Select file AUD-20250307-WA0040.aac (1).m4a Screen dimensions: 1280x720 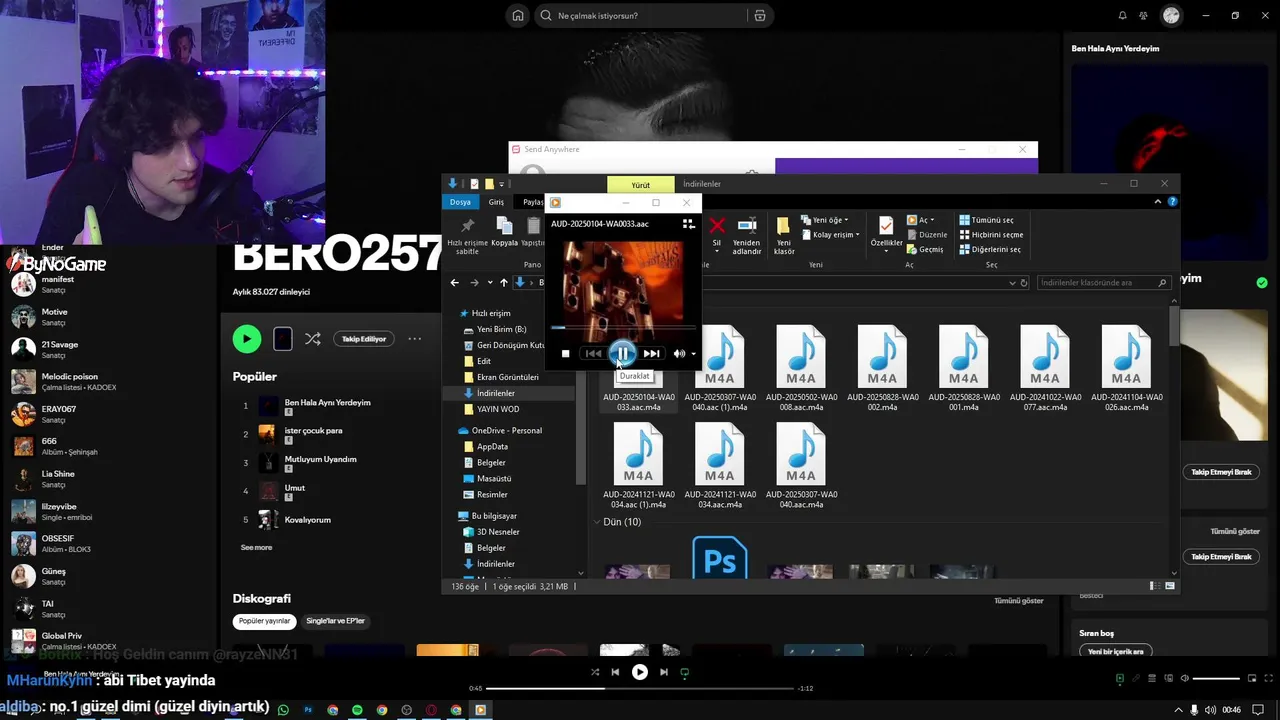[x=719, y=369]
